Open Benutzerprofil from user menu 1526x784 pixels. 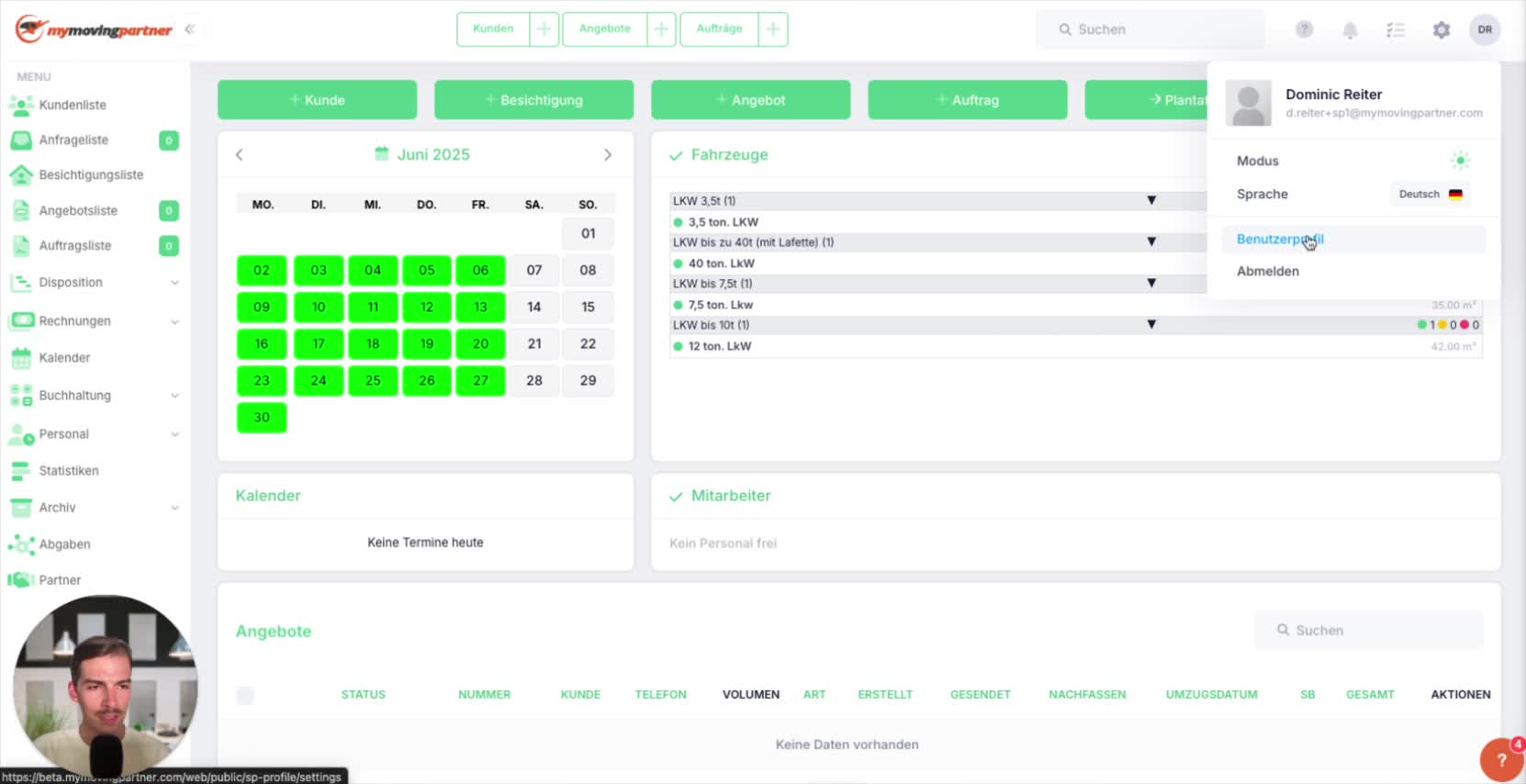click(x=1353, y=240)
